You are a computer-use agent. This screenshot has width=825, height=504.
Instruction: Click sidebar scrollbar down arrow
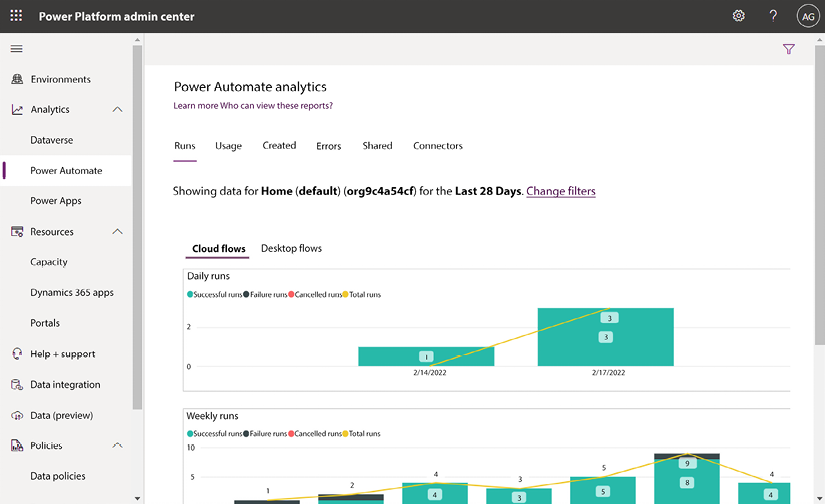click(x=137, y=498)
